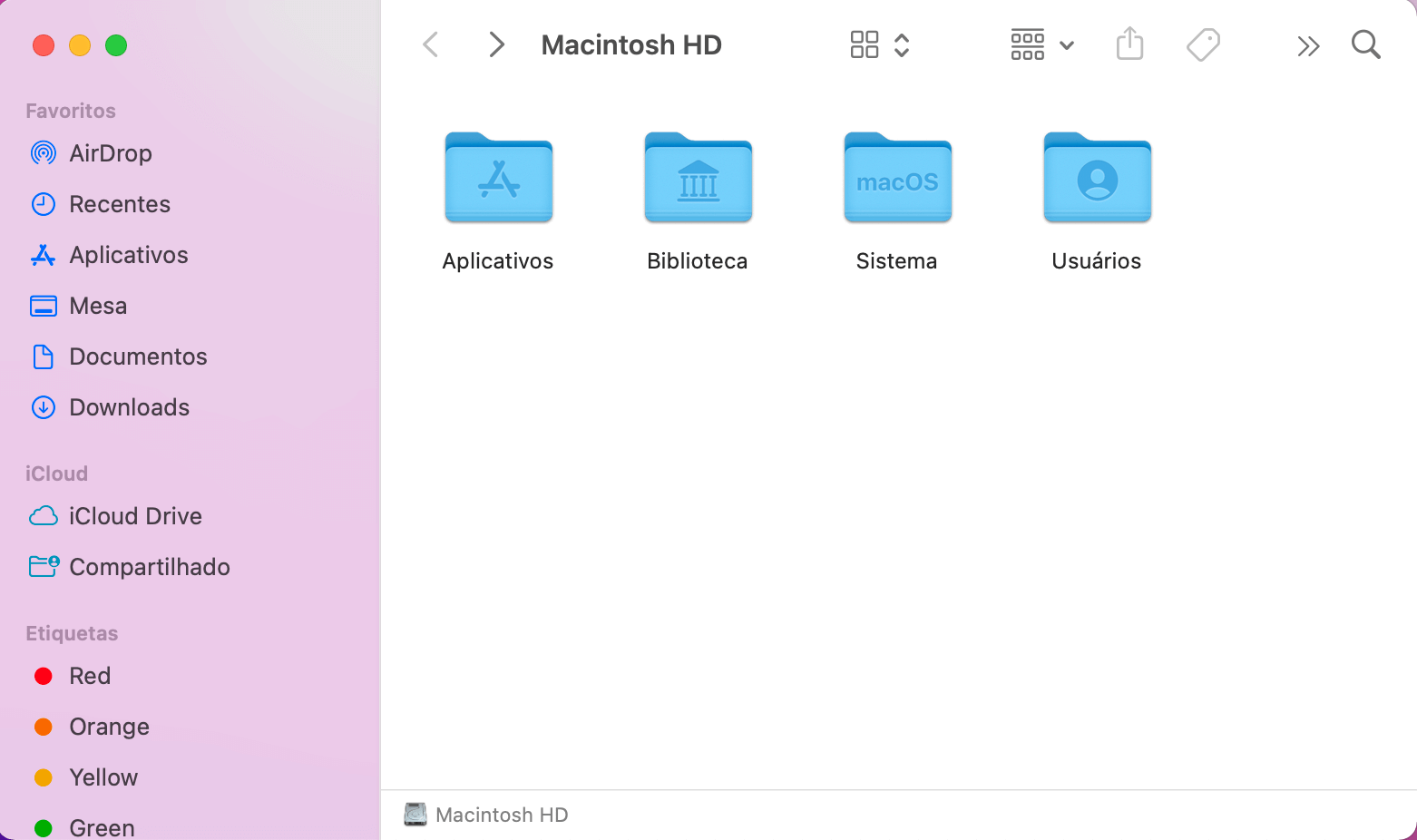Open the Biblioteca folder
The width and height of the screenshot is (1417, 840).
pos(698,179)
